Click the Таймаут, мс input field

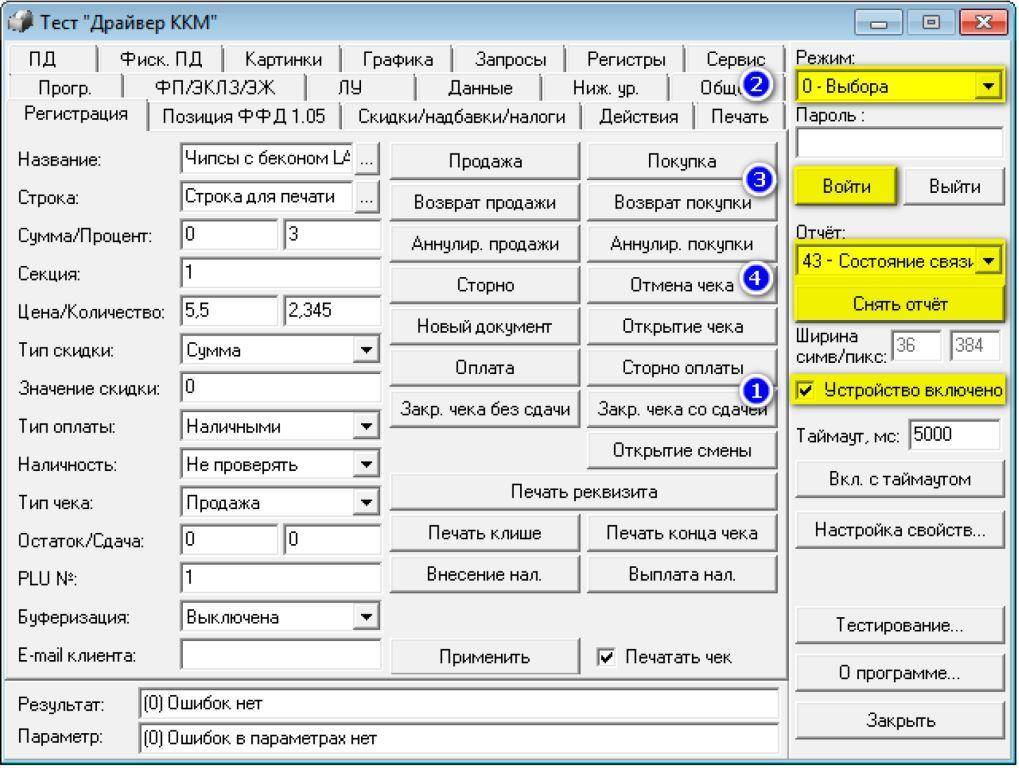tap(954, 436)
